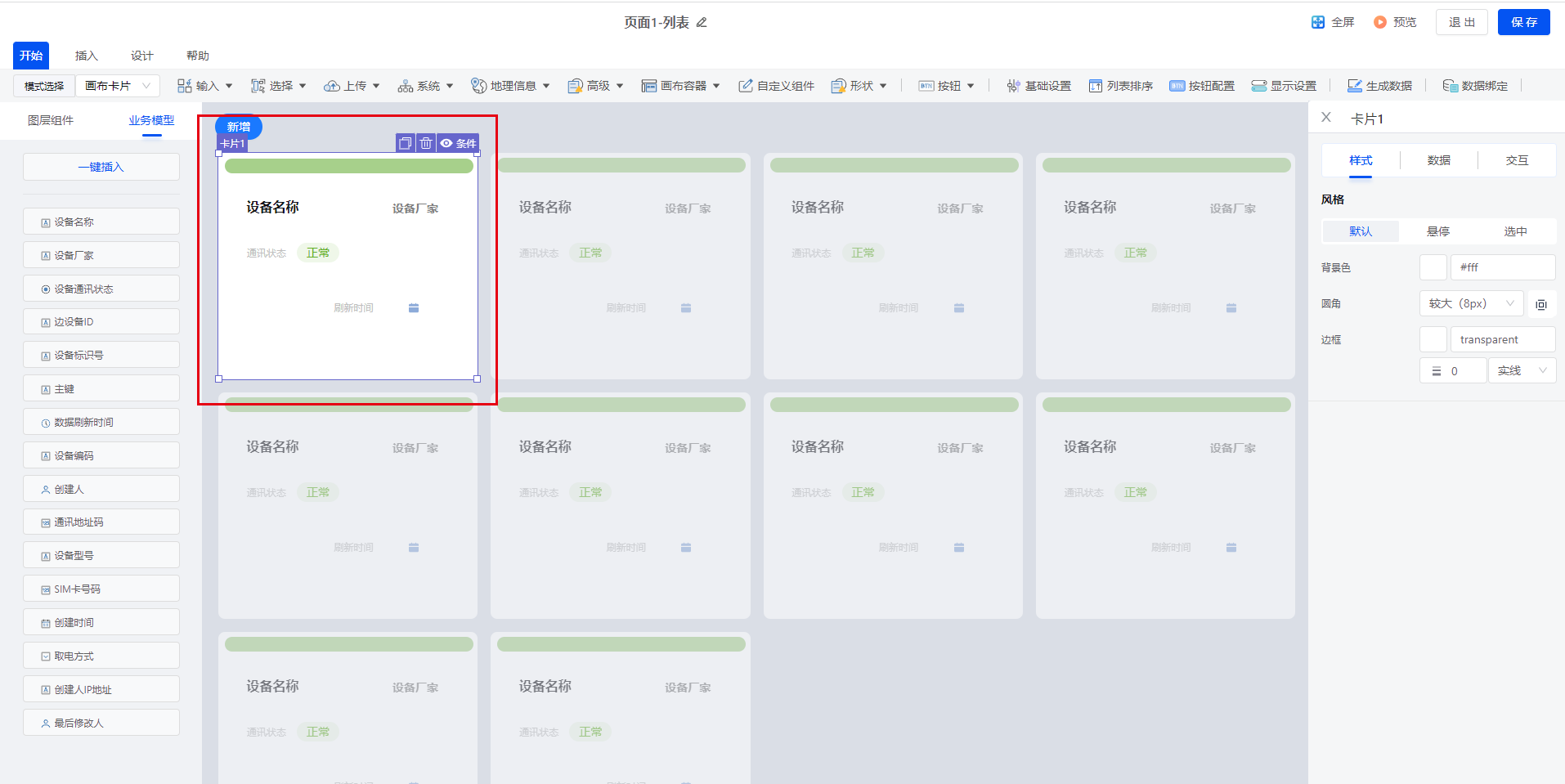Image resolution: width=1565 pixels, height=784 pixels.
Task: Close the 卡片1 properties panel
Action: coord(1326,118)
